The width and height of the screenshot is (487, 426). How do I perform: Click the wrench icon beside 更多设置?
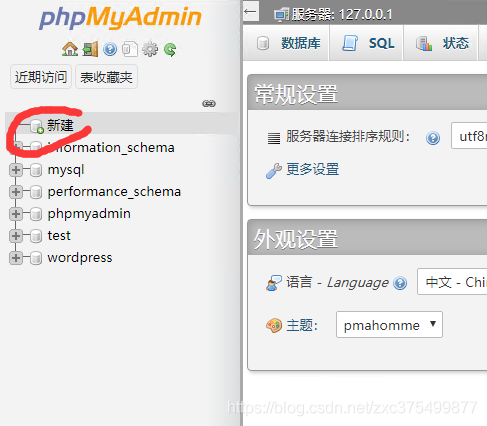(274, 171)
